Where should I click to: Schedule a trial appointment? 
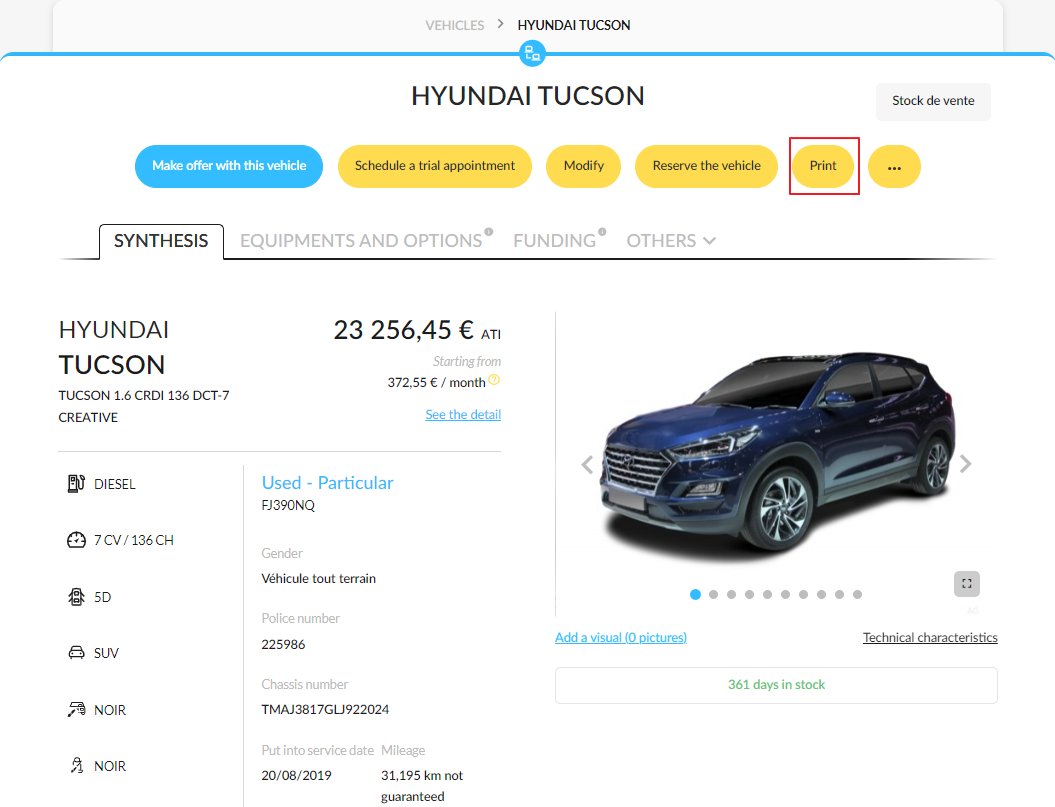click(435, 166)
